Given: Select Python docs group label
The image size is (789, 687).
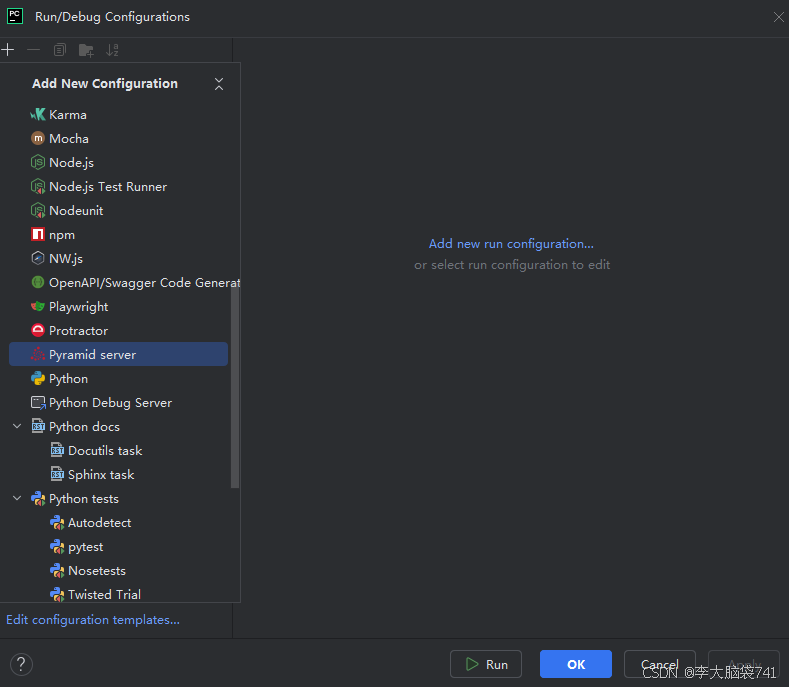Looking at the screenshot, I should (84, 427).
